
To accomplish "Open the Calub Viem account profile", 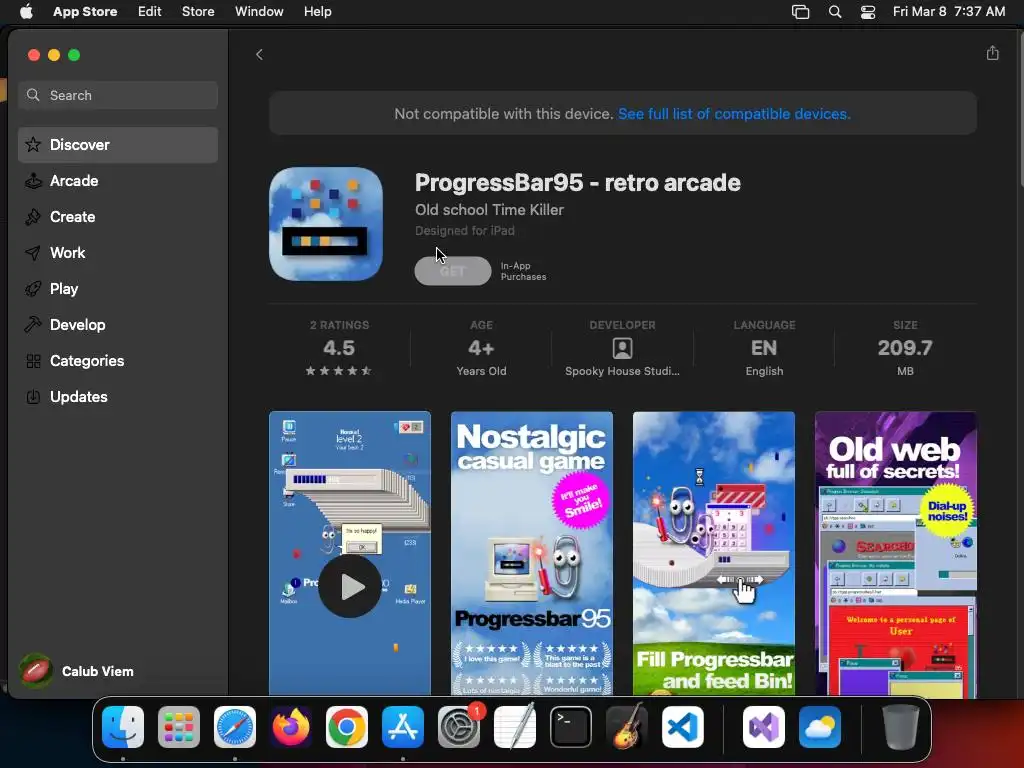I will (x=77, y=671).
